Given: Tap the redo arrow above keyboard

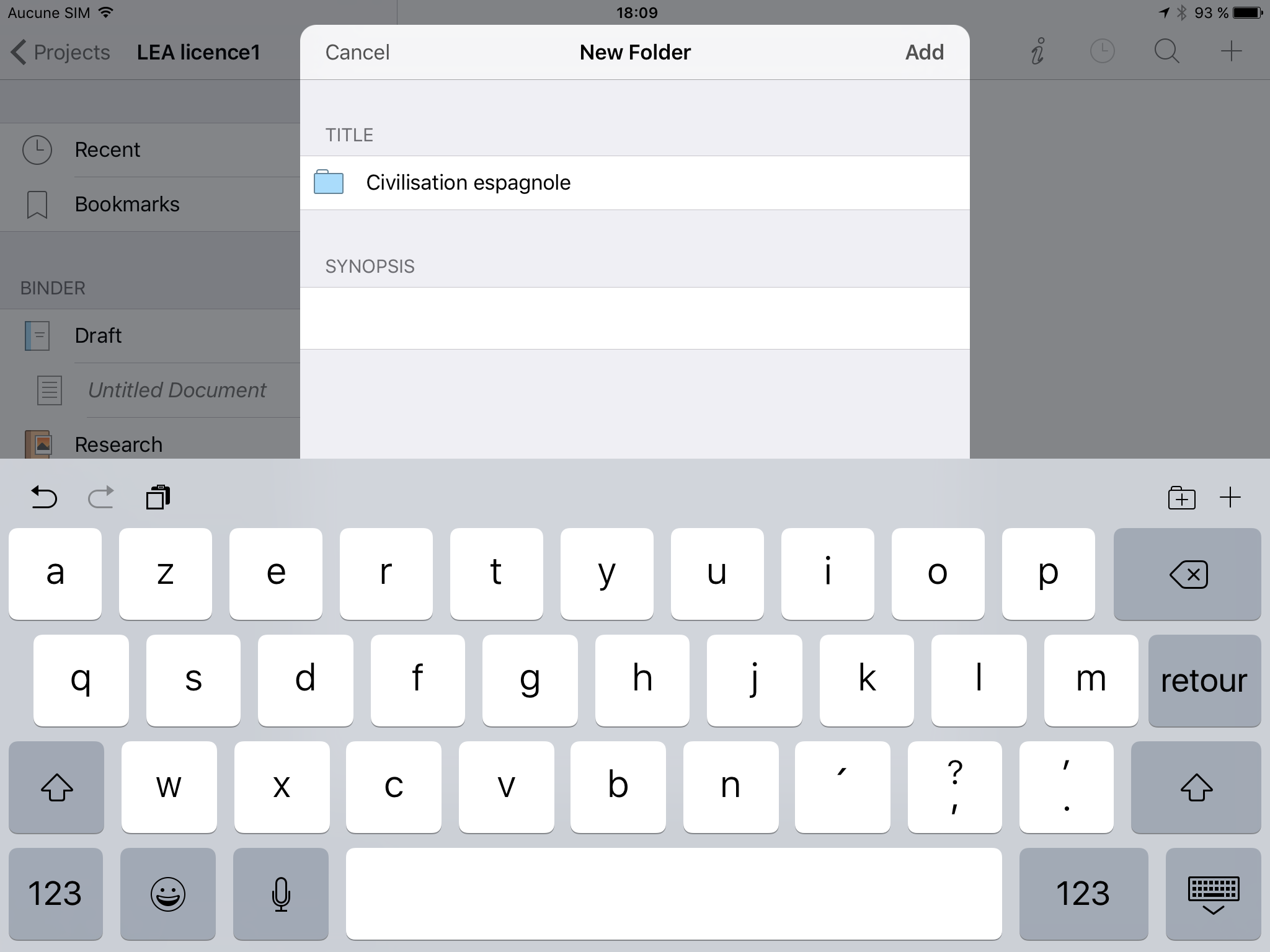Looking at the screenshot, I should tap(101, 497).
